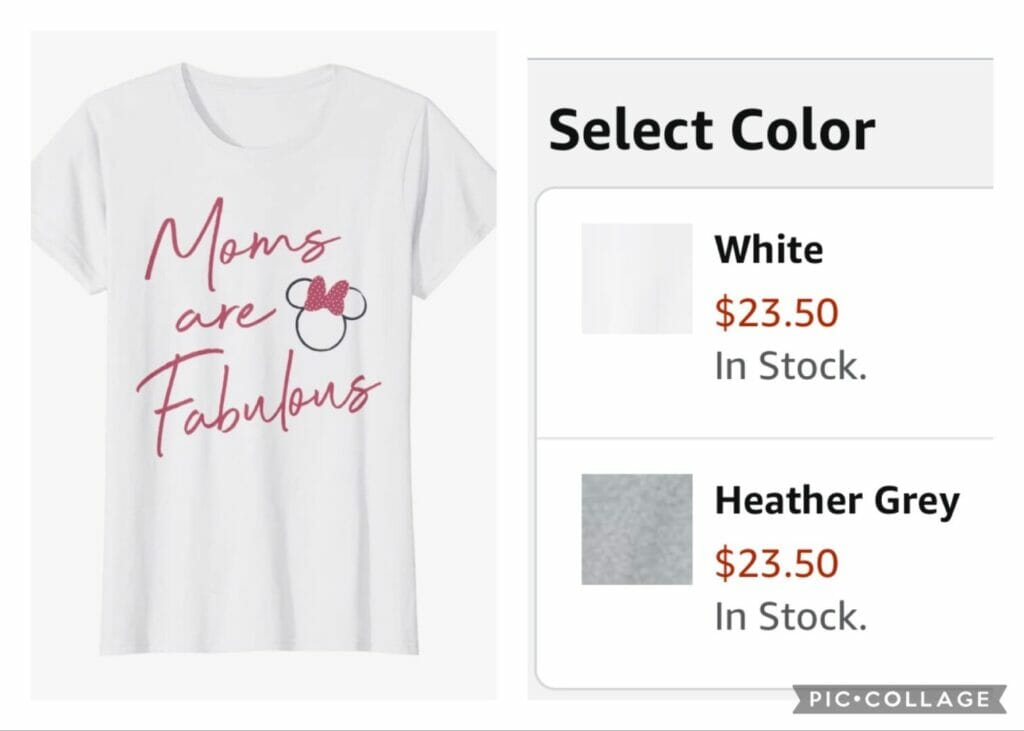
Task: Click the 'Moms' script text on shirt
Action: tap(240, 245)
